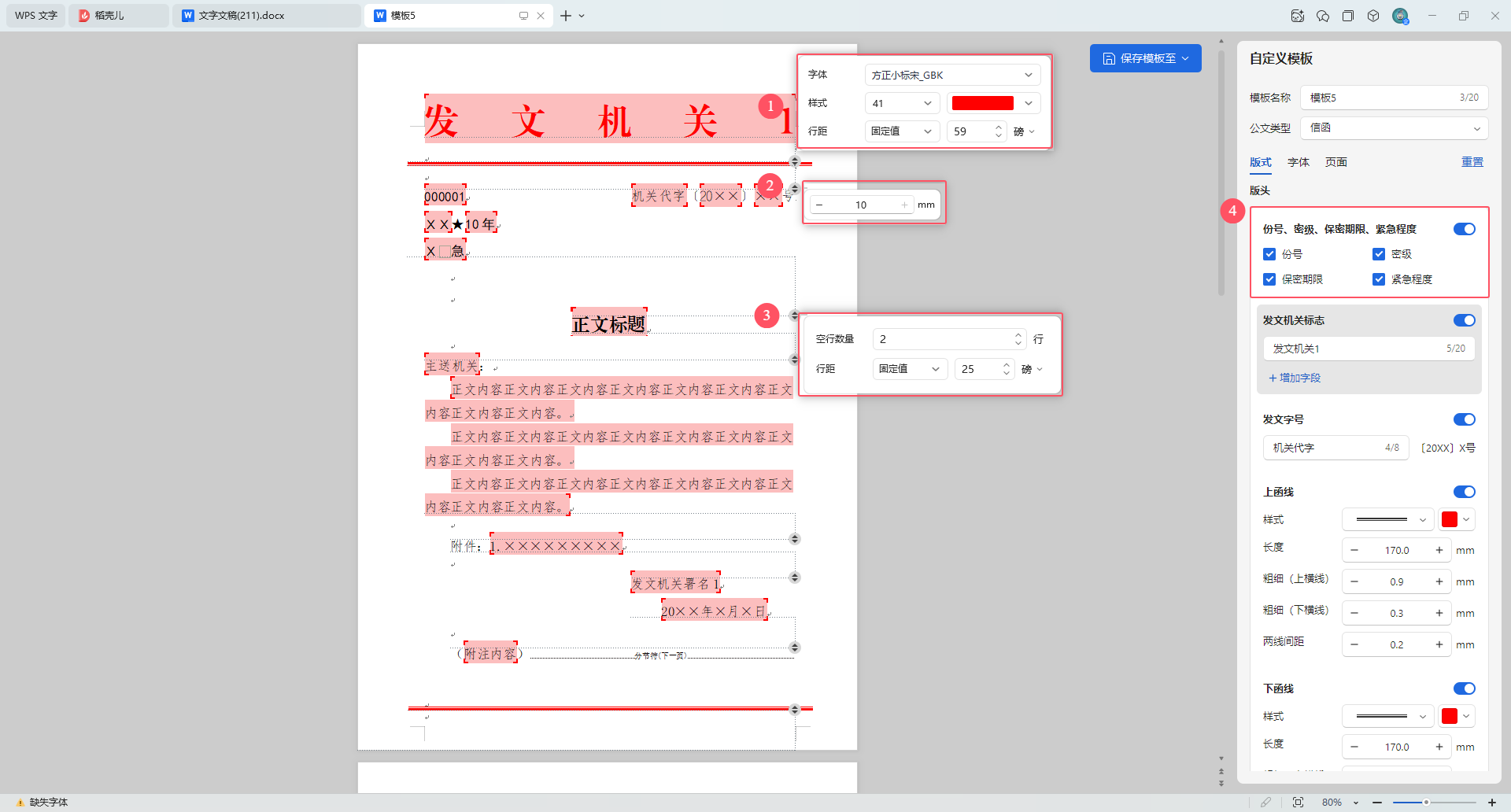Uncheck the 紧急程度 checkbox
The height and width of the screenshot is (812, 1511).
pos(1379,279)
